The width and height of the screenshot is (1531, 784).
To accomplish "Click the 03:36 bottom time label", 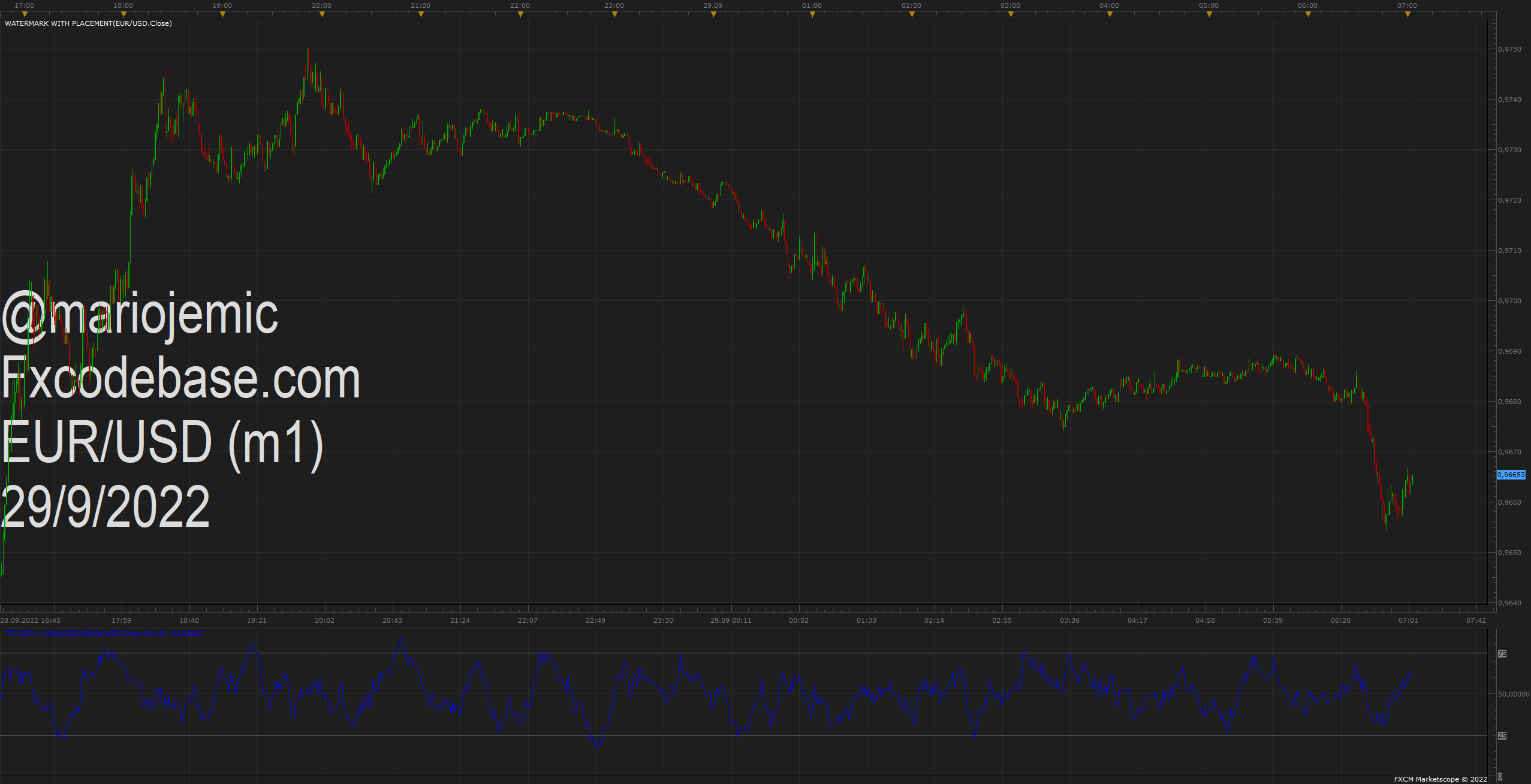I will [1070, 620].
